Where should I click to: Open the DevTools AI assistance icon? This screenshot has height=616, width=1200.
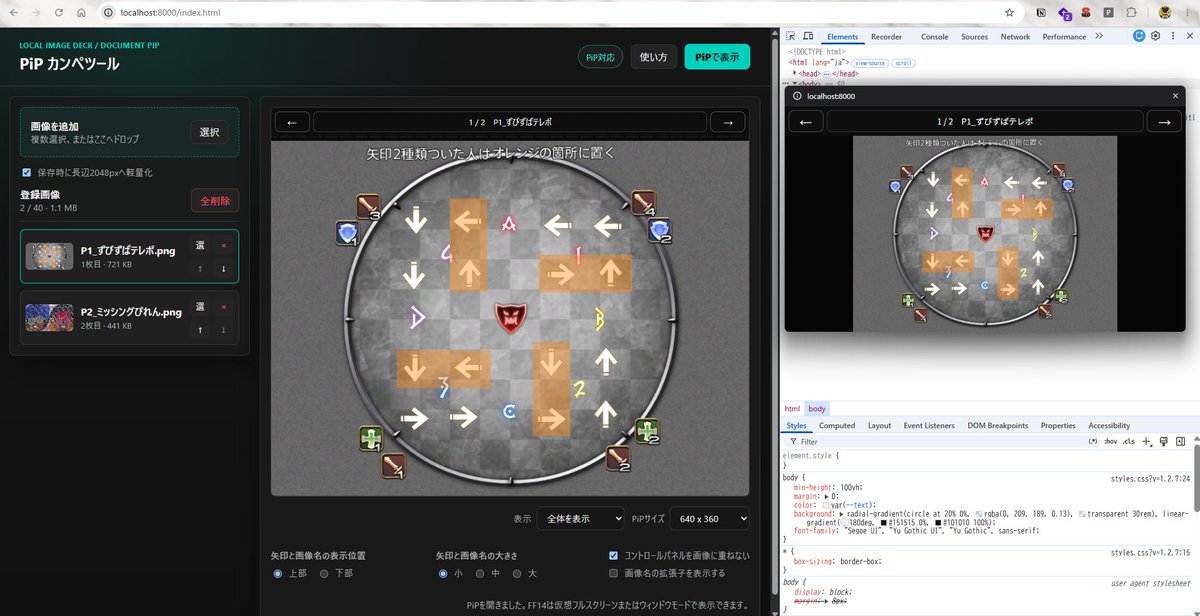1139,36
